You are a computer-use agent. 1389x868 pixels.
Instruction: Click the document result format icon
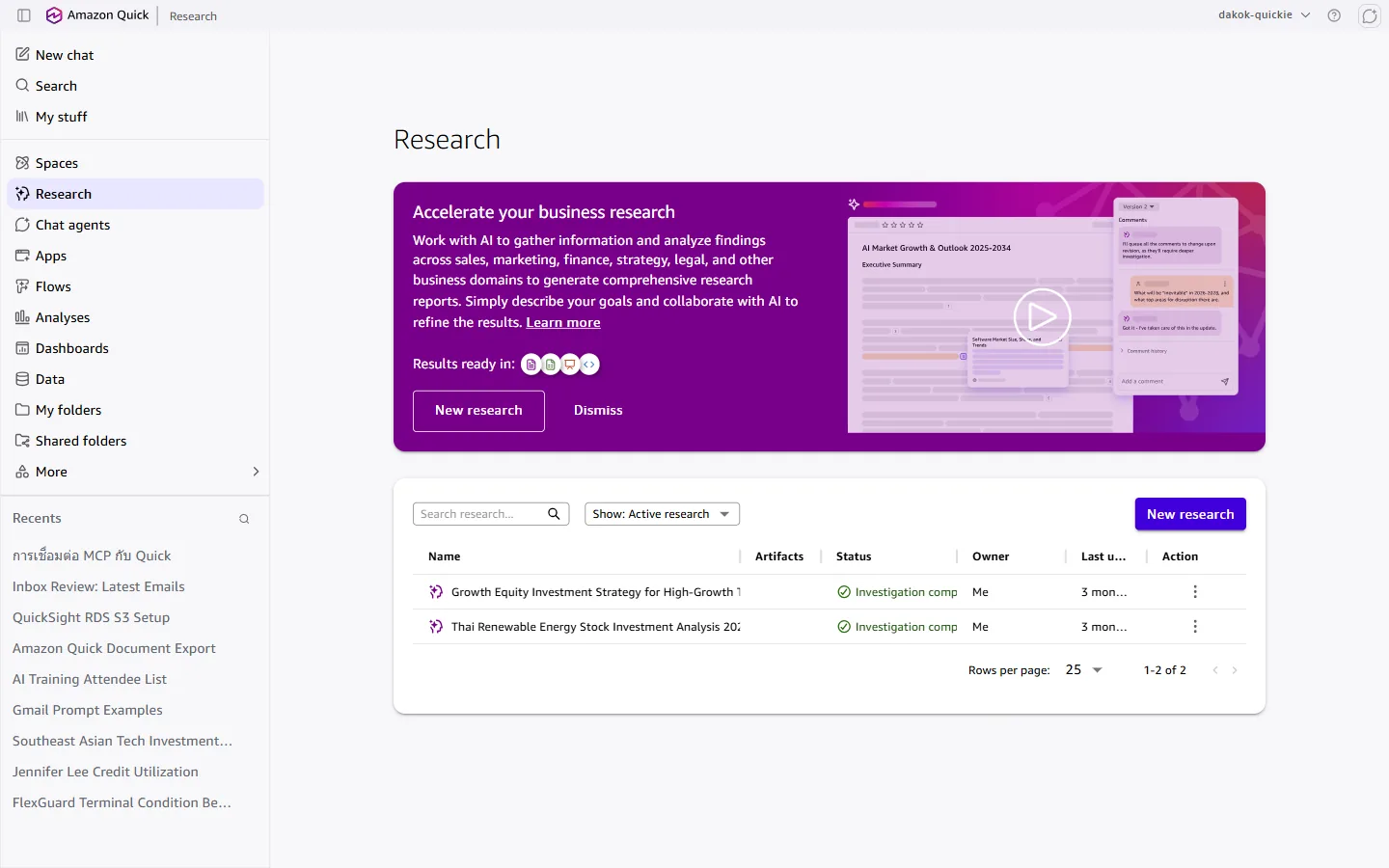click(x=531, y=365)
